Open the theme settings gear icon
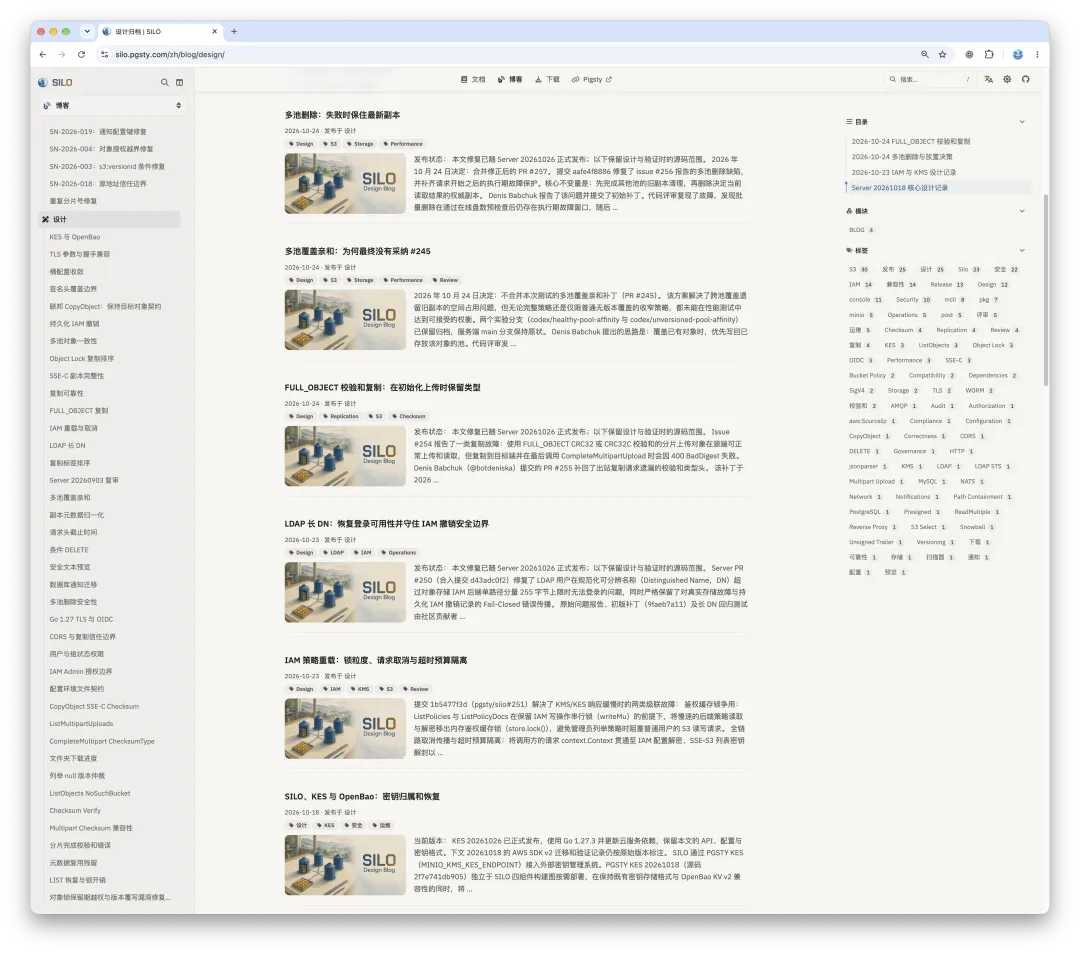 coord(1007,79)
